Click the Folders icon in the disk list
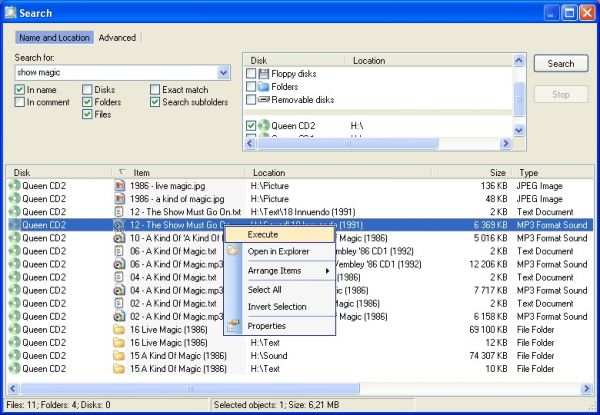The height and width of the screenshot is (415, 600). pyautogui.click(x=264, y=86)
